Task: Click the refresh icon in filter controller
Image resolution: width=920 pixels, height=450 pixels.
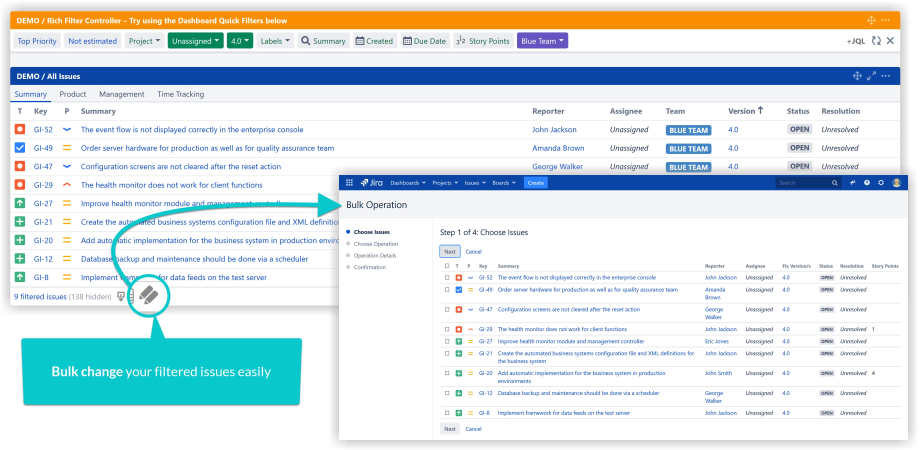Action: click(x=876, y=41)
